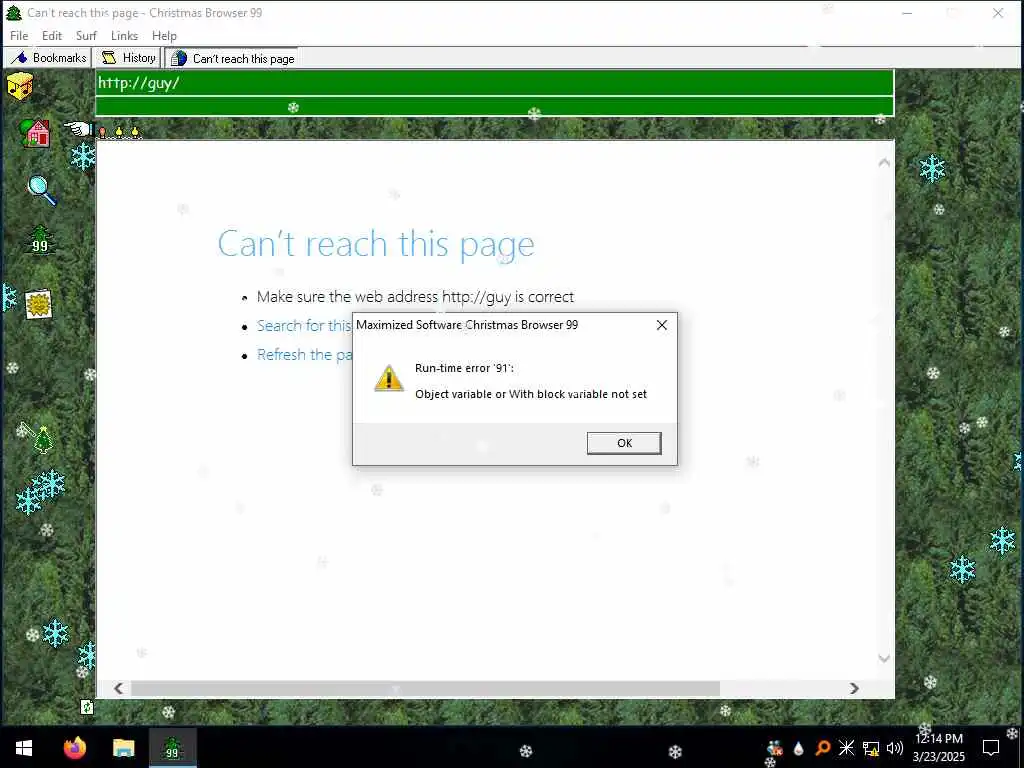Screen dimensions: 1024x768
Task: Open the Bookmarks tab
Action: coord(49,57)
